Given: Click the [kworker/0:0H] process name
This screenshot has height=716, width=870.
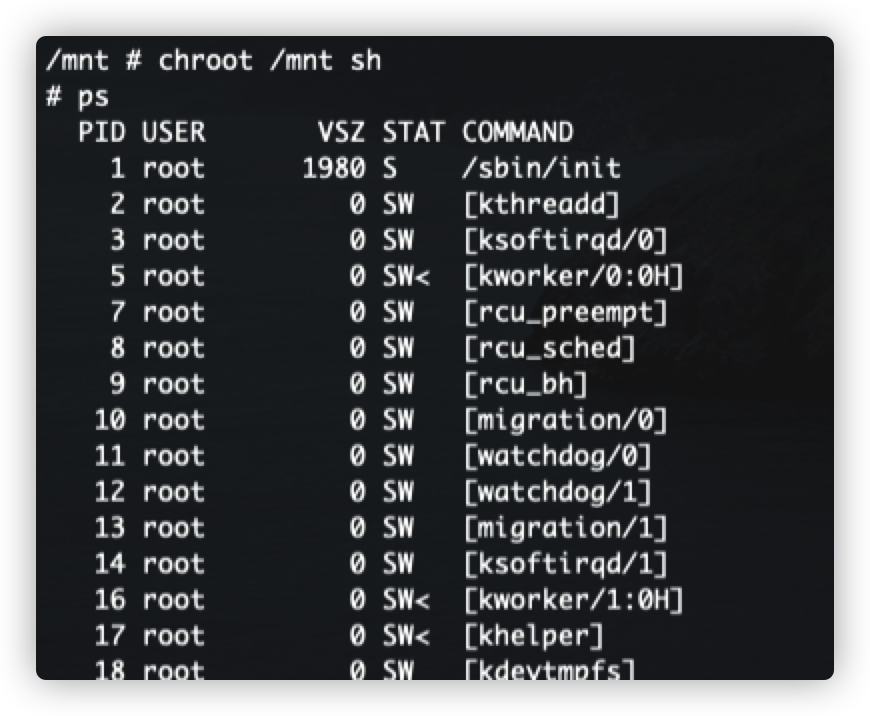Looking at the screenshot, I should pyautogui.click(x=574, y=276).
